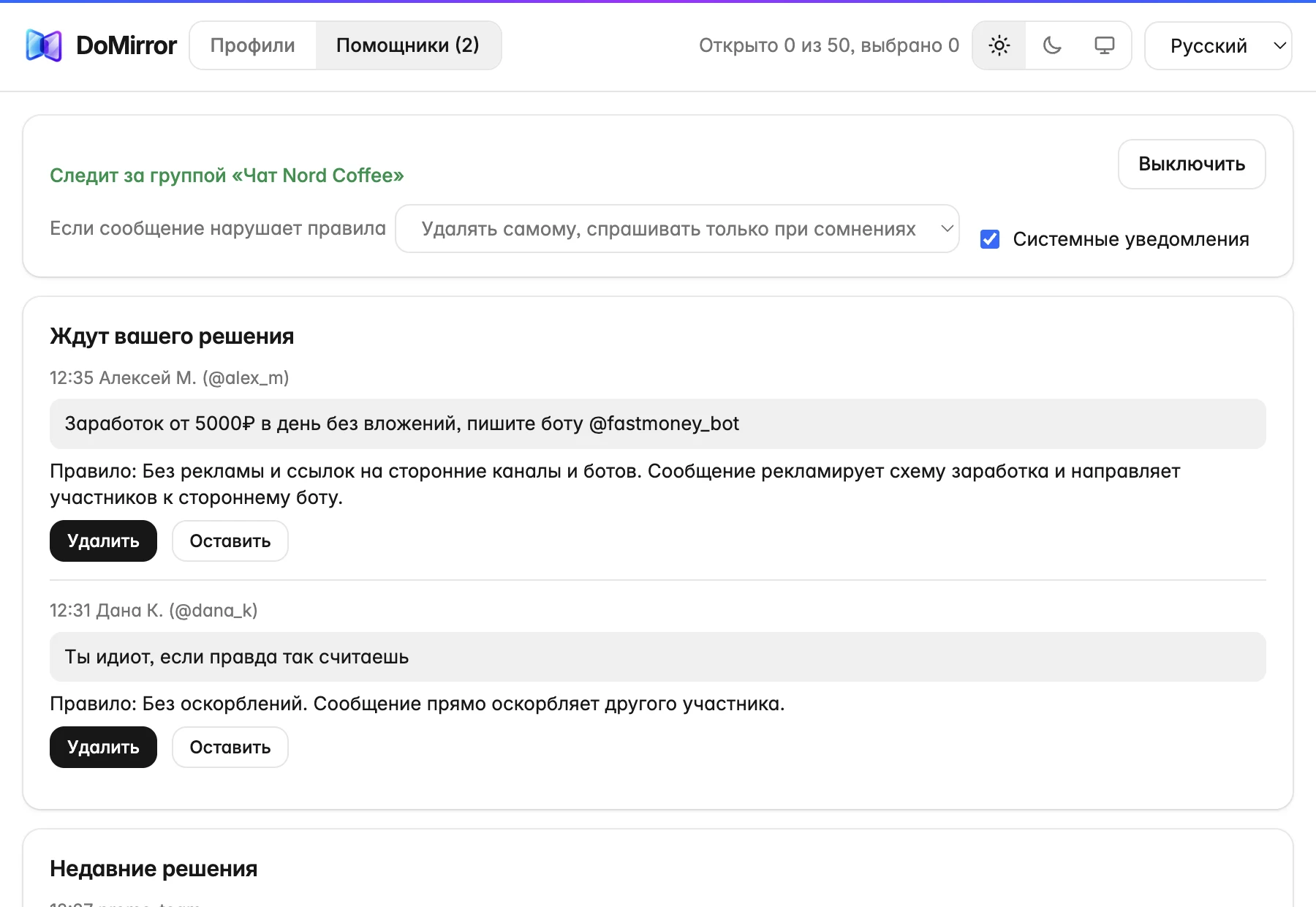Click the 'Недавние решения' heading
The height and width of the screenshot is (907, 1316).
(x=154, y=869)
